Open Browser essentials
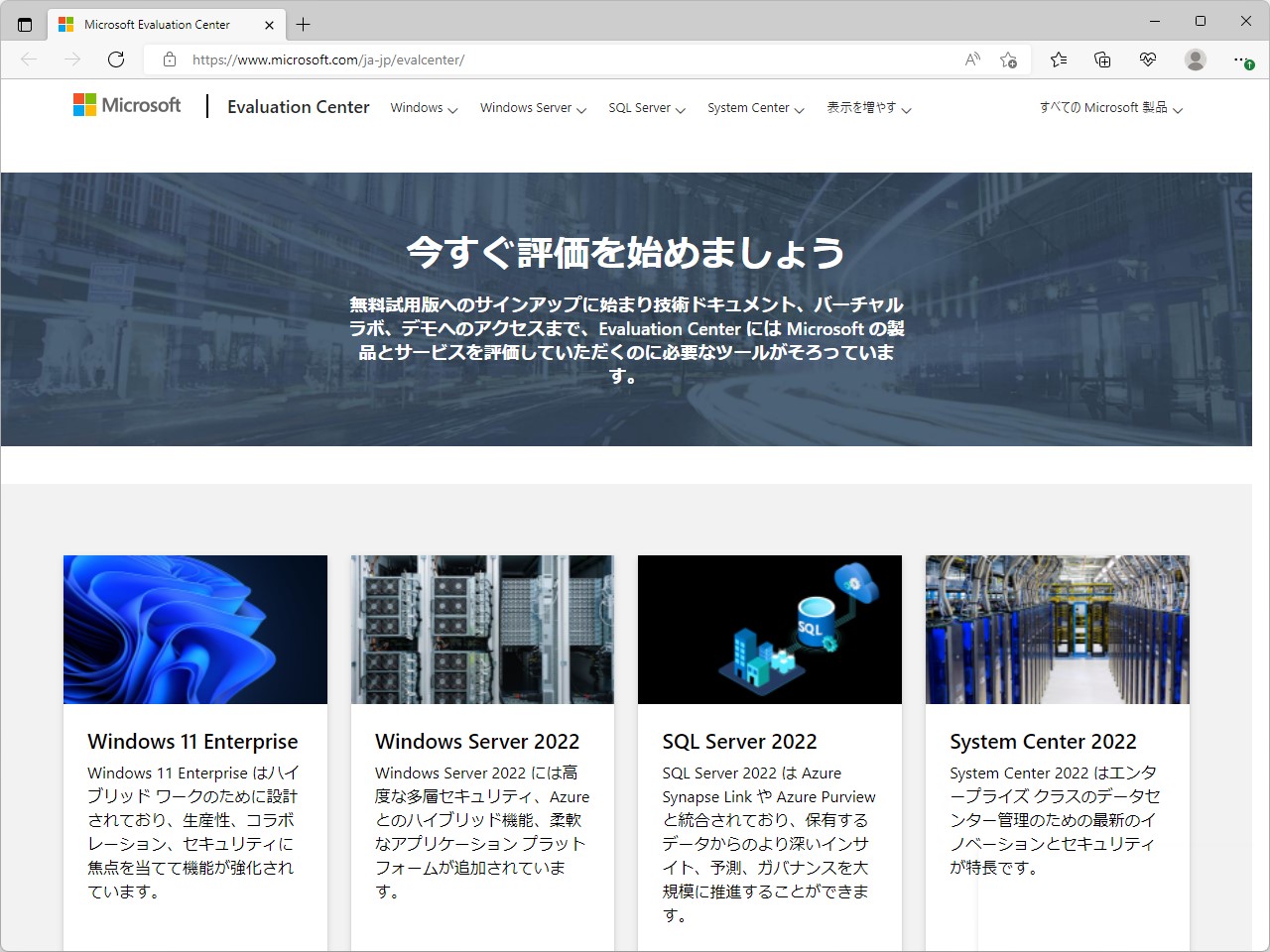This screenshot has width=1270, height=952. point(1148,59)
